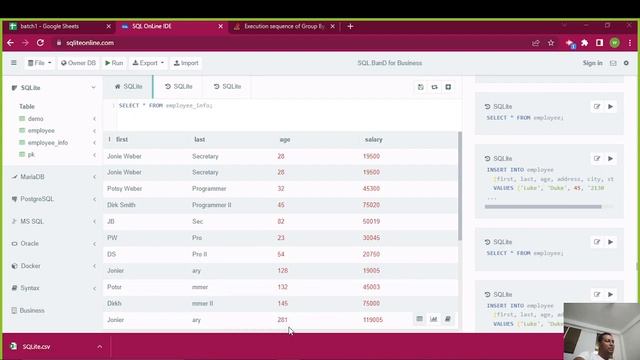Sort by the age column header
Screen dimensions: 640x360
[285, 140]
